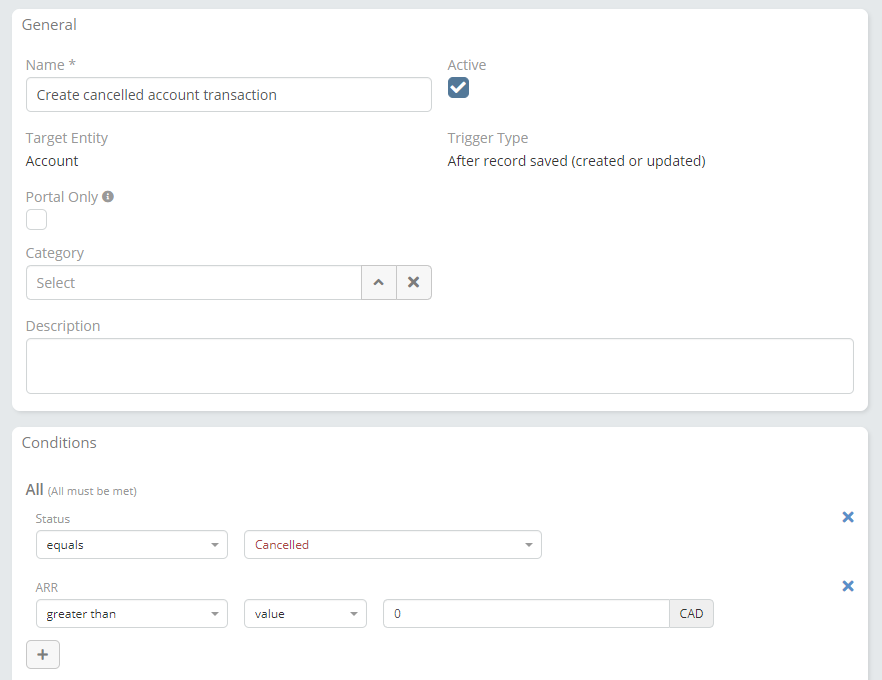Click the Name input field
This screenshot has width=882, height=680.
[228, 95]
